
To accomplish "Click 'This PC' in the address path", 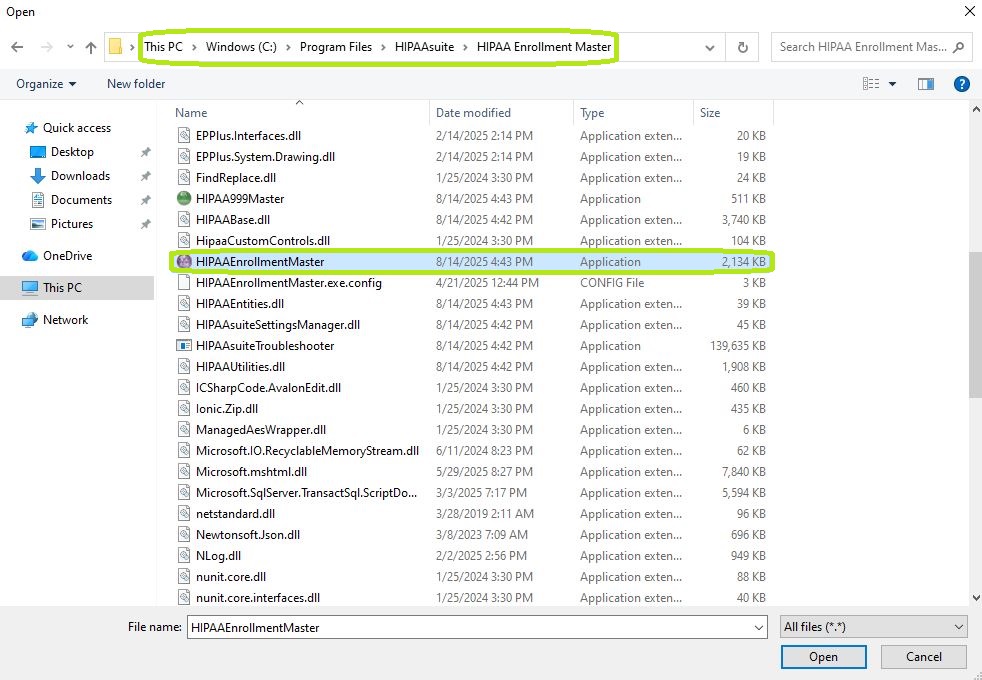I will click(x=163, y=47).
